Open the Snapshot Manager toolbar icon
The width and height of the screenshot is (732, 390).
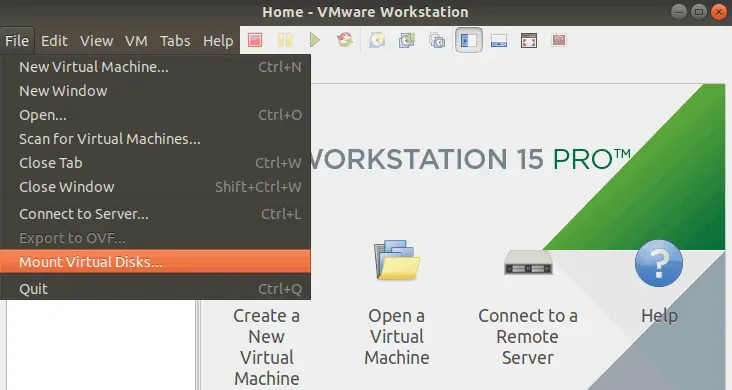pos(437,40)
